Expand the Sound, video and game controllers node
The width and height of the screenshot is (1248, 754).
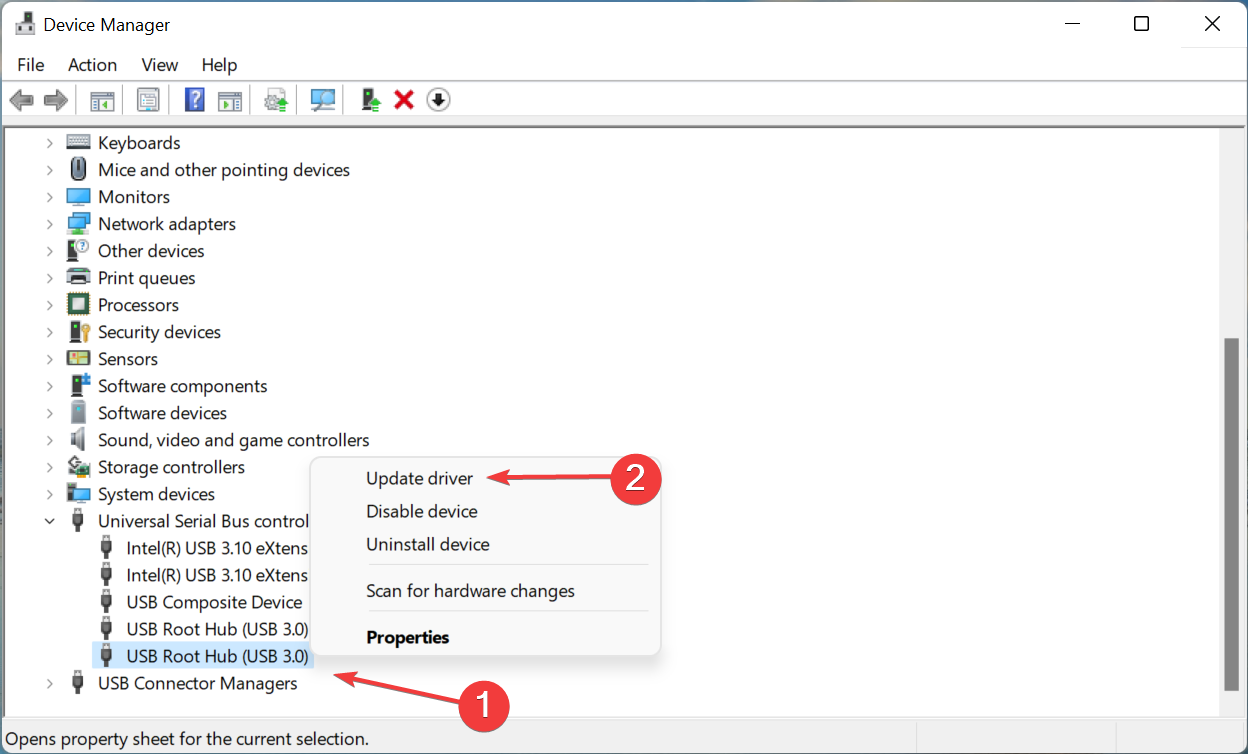(49, 440)
